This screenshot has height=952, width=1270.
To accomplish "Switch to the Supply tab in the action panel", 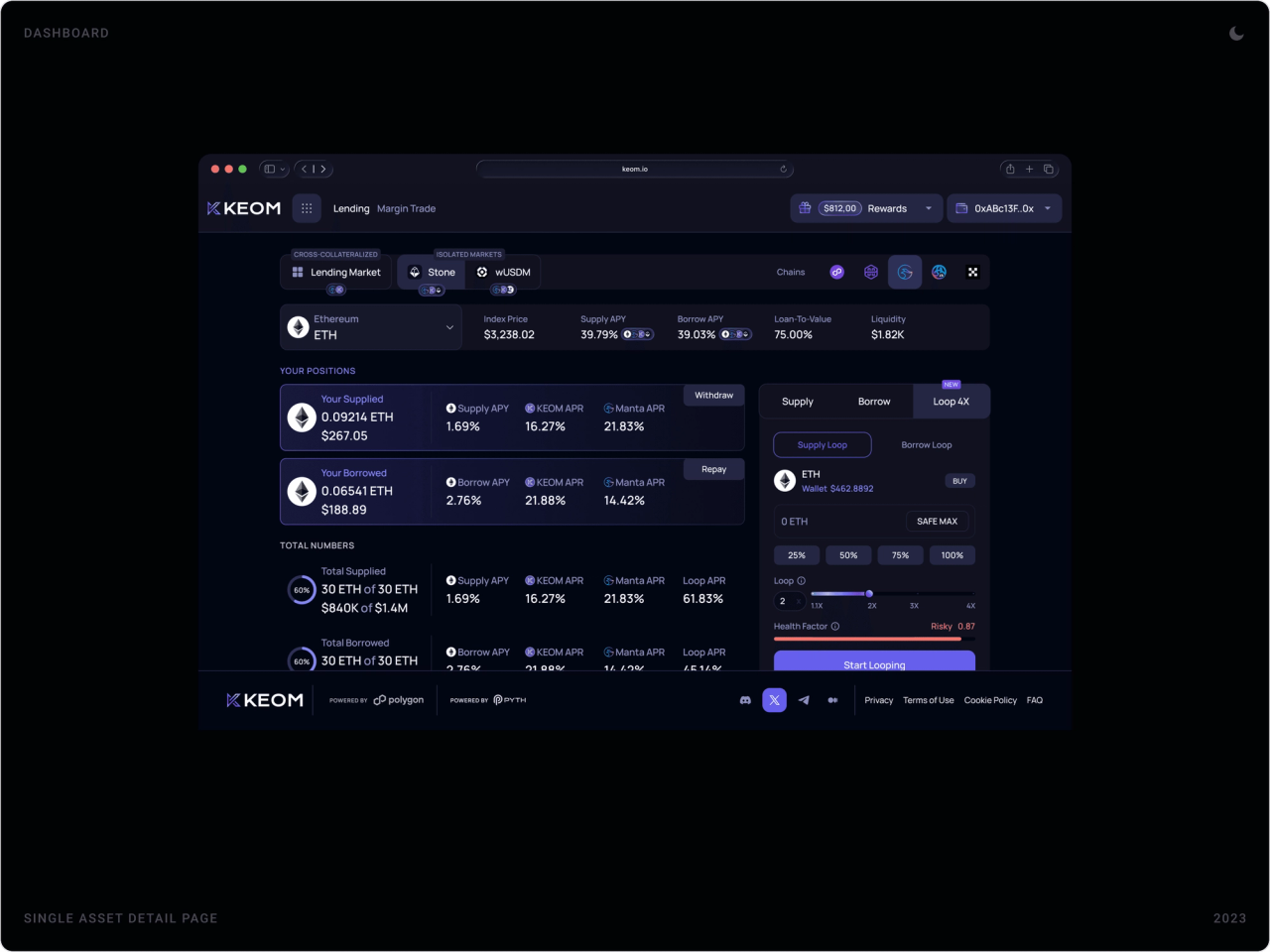I will click(798, 402).
